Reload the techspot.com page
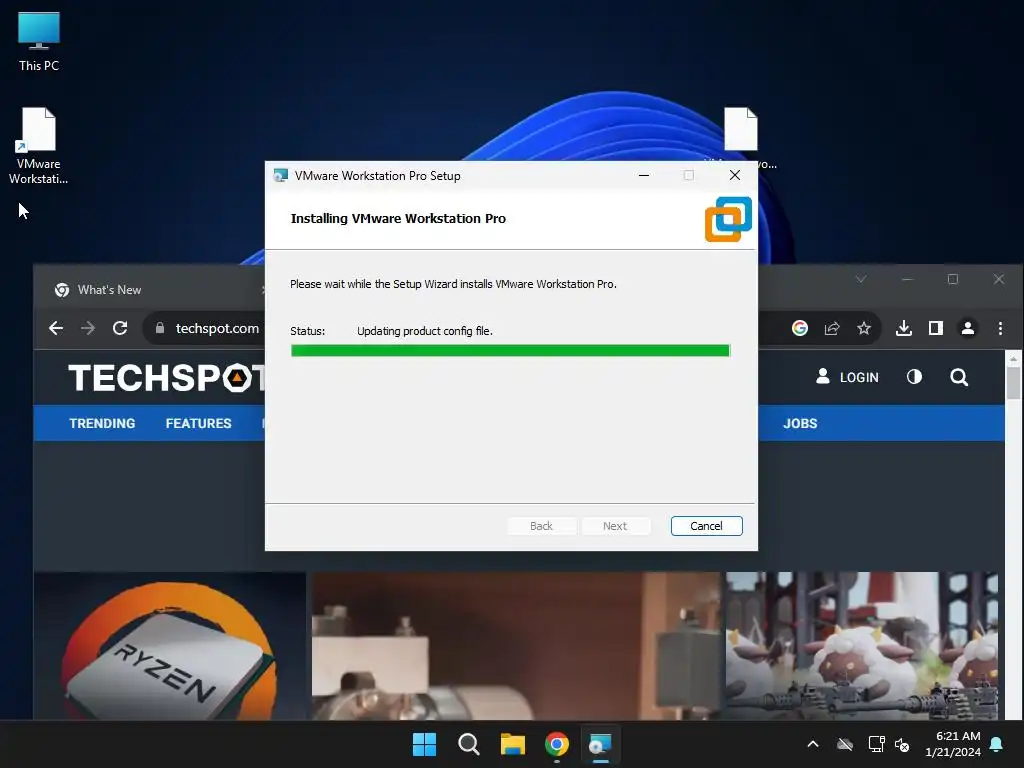This screenshot has height=768, width=1024. point(120,328)
